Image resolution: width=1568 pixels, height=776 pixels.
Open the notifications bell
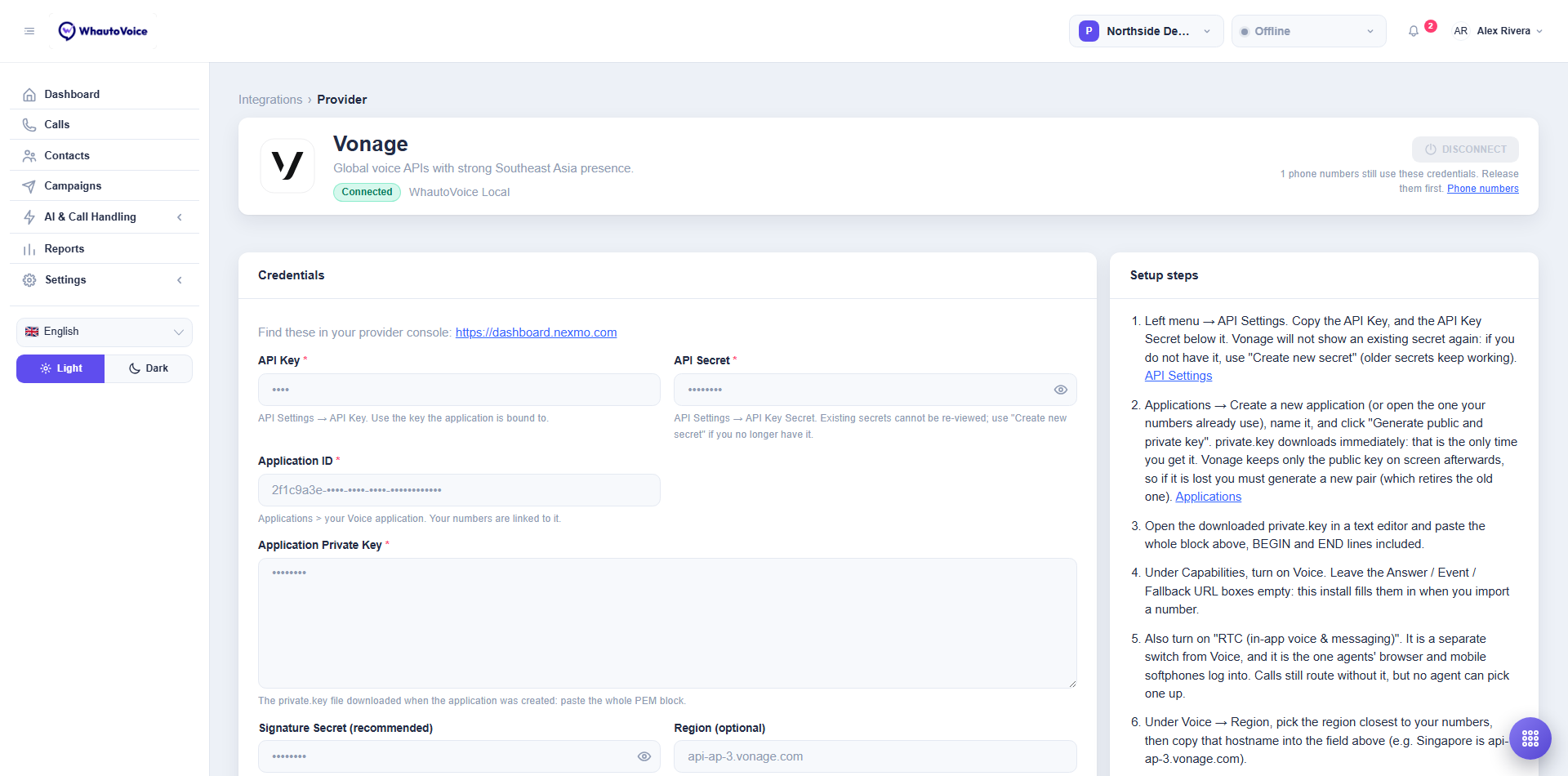coord(1414,31)
